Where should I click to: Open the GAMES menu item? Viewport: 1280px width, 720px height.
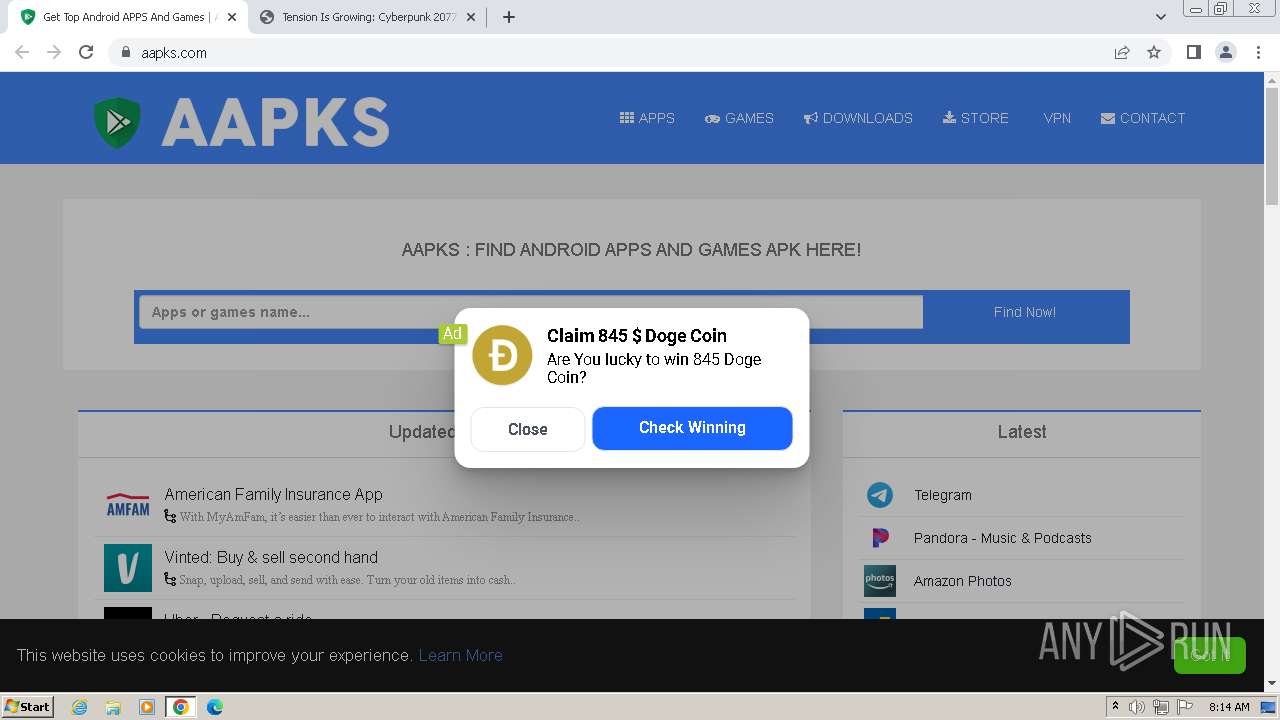tap(739, 118)
